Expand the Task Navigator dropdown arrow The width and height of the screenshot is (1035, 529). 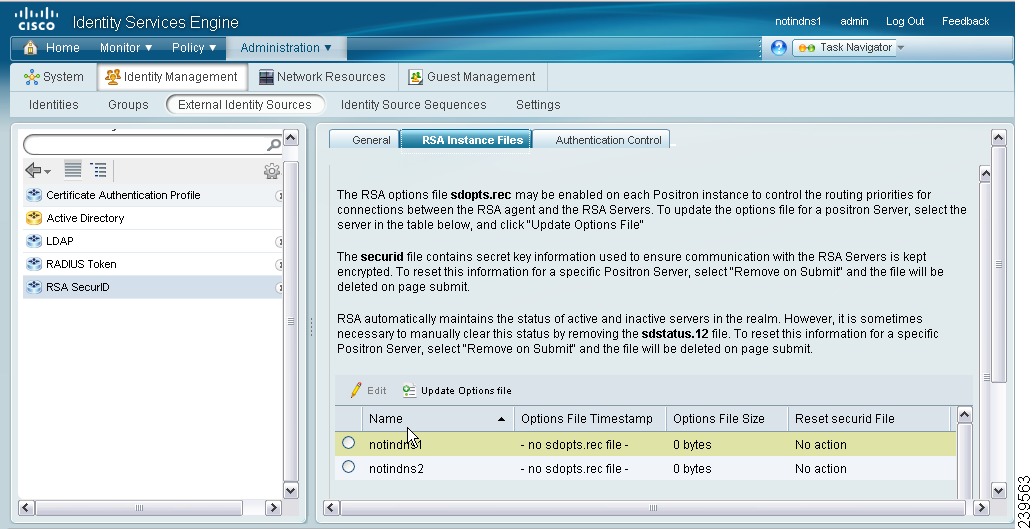(900, 48)
